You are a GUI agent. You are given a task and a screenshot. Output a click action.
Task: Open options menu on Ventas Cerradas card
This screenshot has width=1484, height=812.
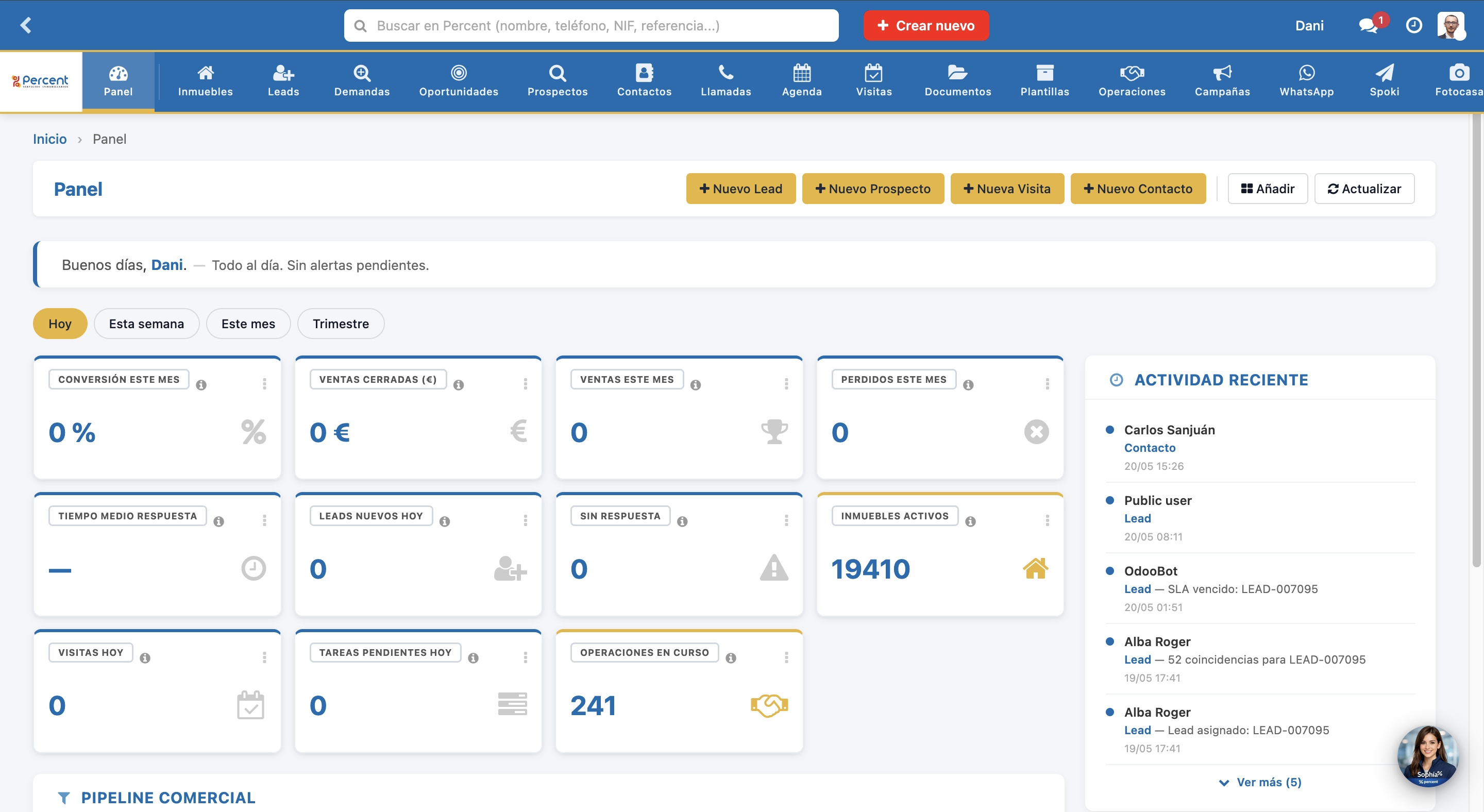(525, 384)
